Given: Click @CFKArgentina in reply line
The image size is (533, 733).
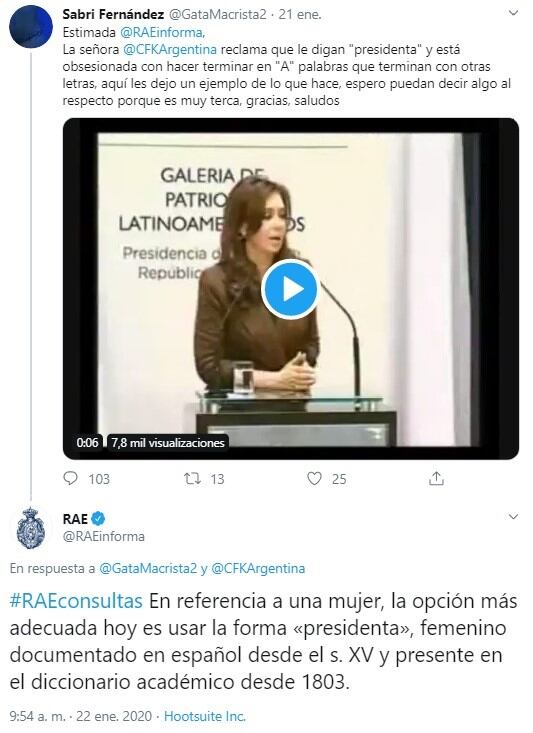Looking at the screenshot, I should (258, 568).
